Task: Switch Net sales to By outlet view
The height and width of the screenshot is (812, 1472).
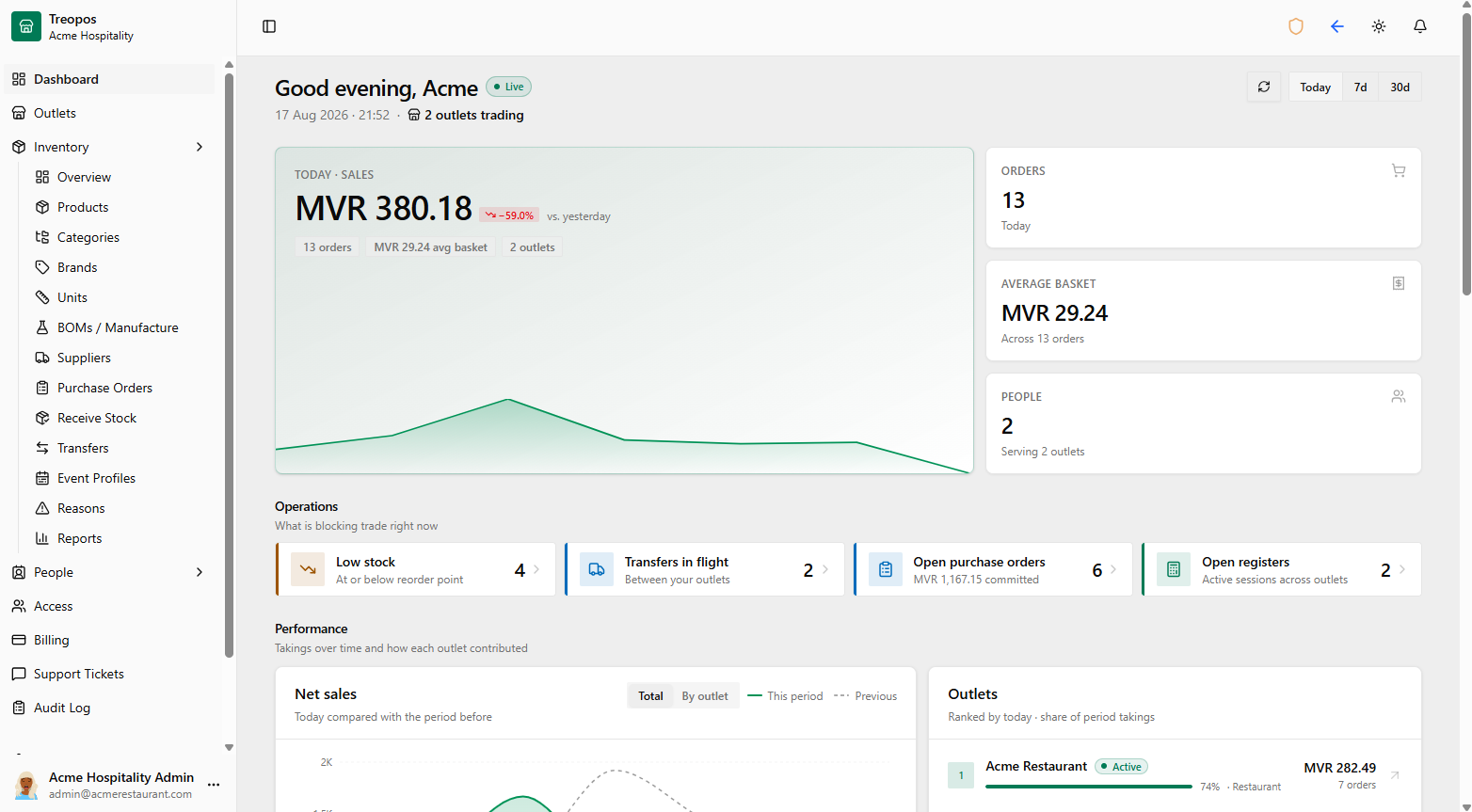Action: 705,696
